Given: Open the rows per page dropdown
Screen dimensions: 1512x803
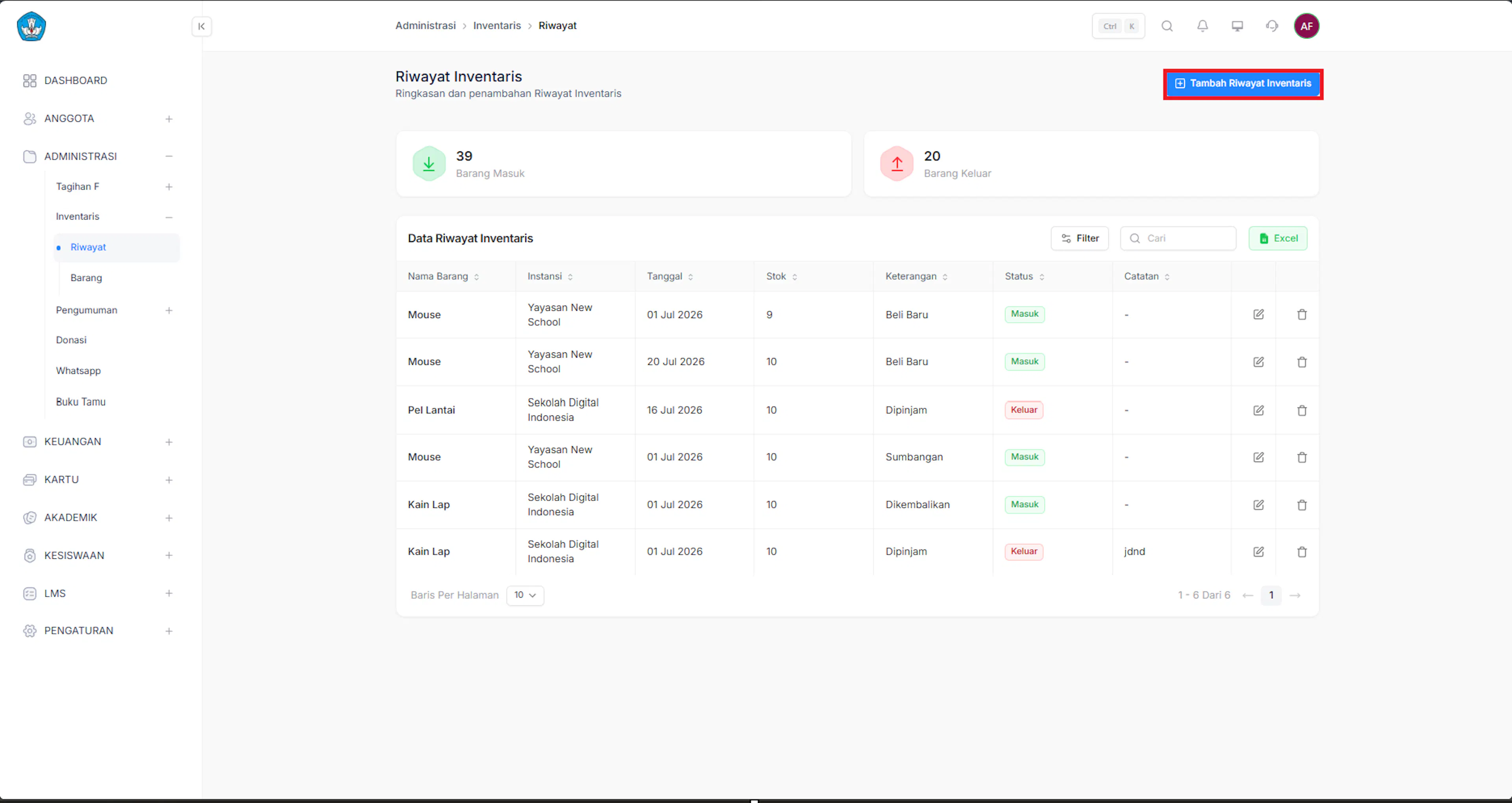Looking at the screenshot, I should (525, 595).
